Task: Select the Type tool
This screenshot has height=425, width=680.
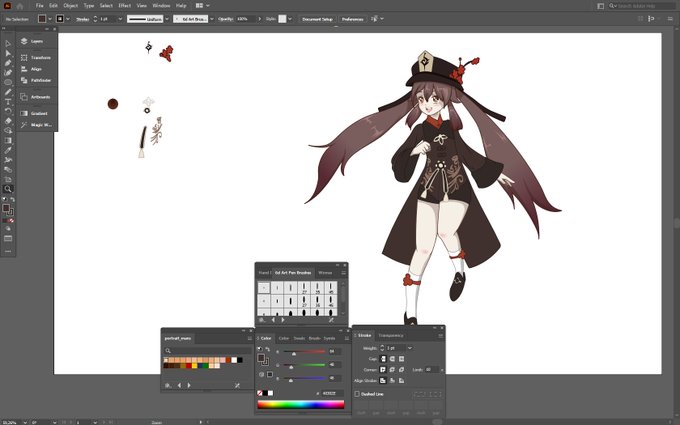Action: (x=8, y=101)
